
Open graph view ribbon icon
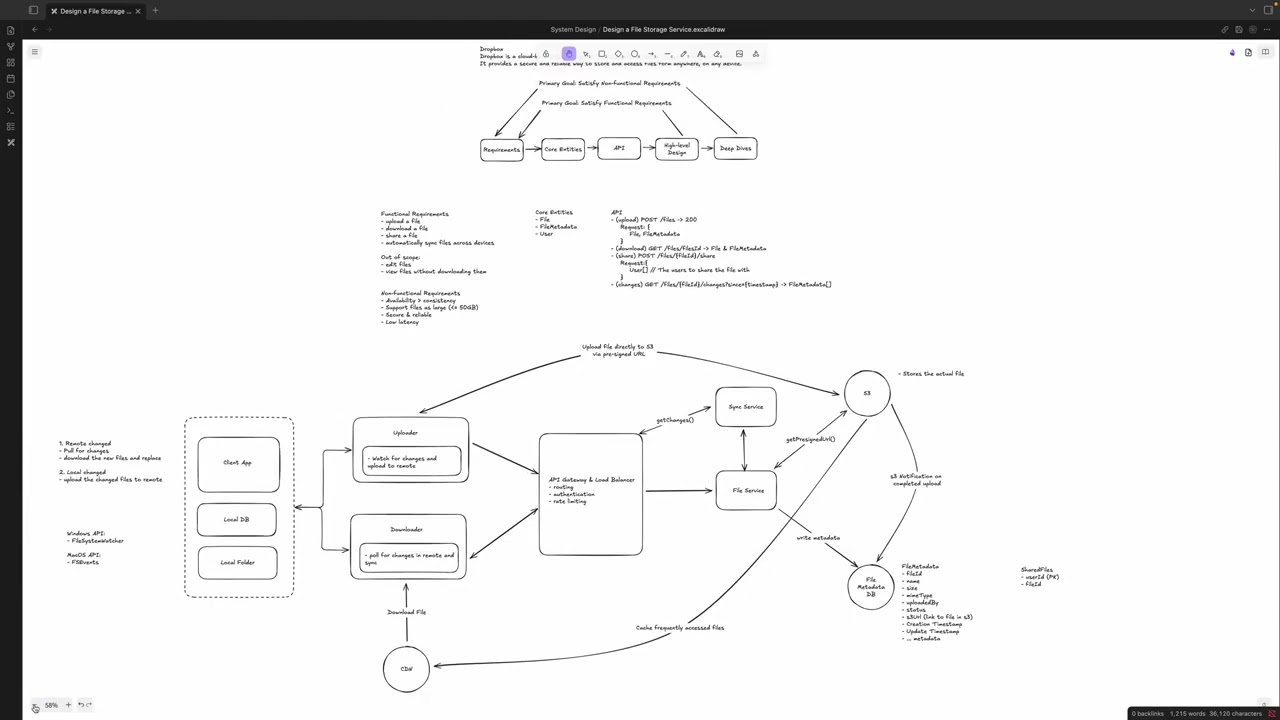(11, 46)
